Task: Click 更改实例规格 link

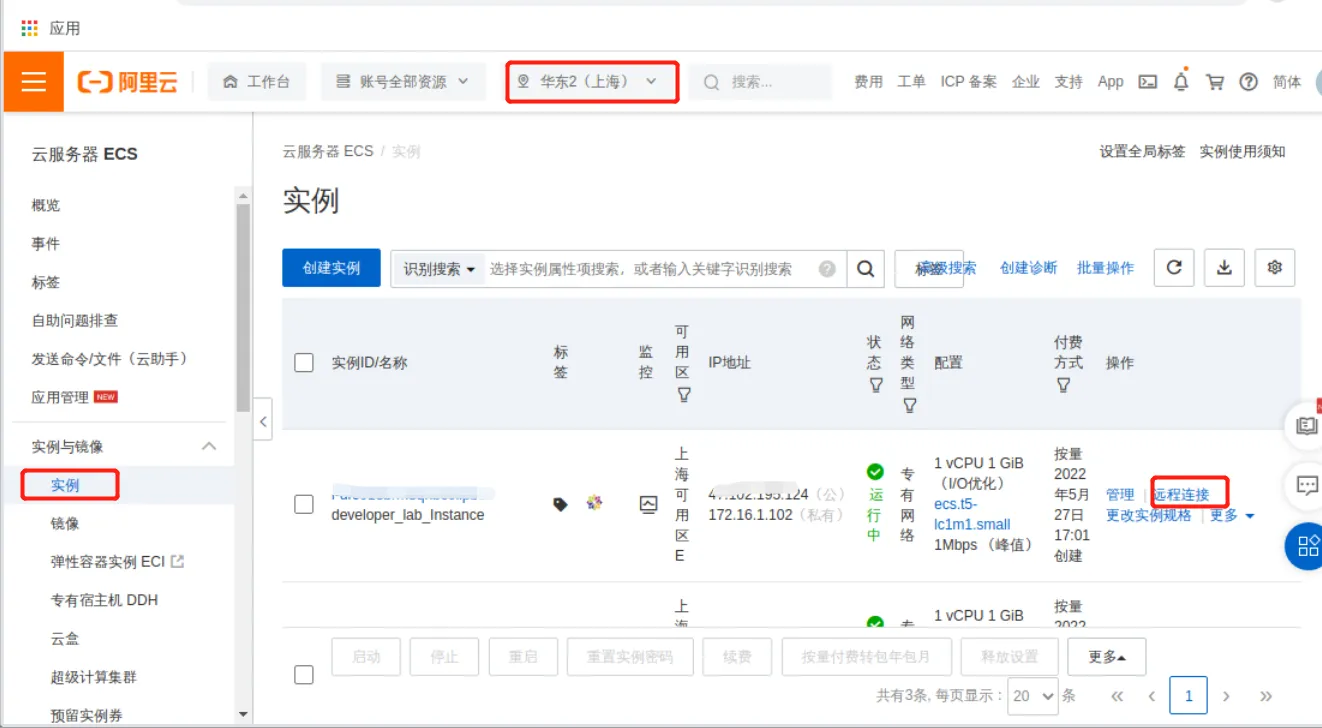Action: pos(1148,515)
